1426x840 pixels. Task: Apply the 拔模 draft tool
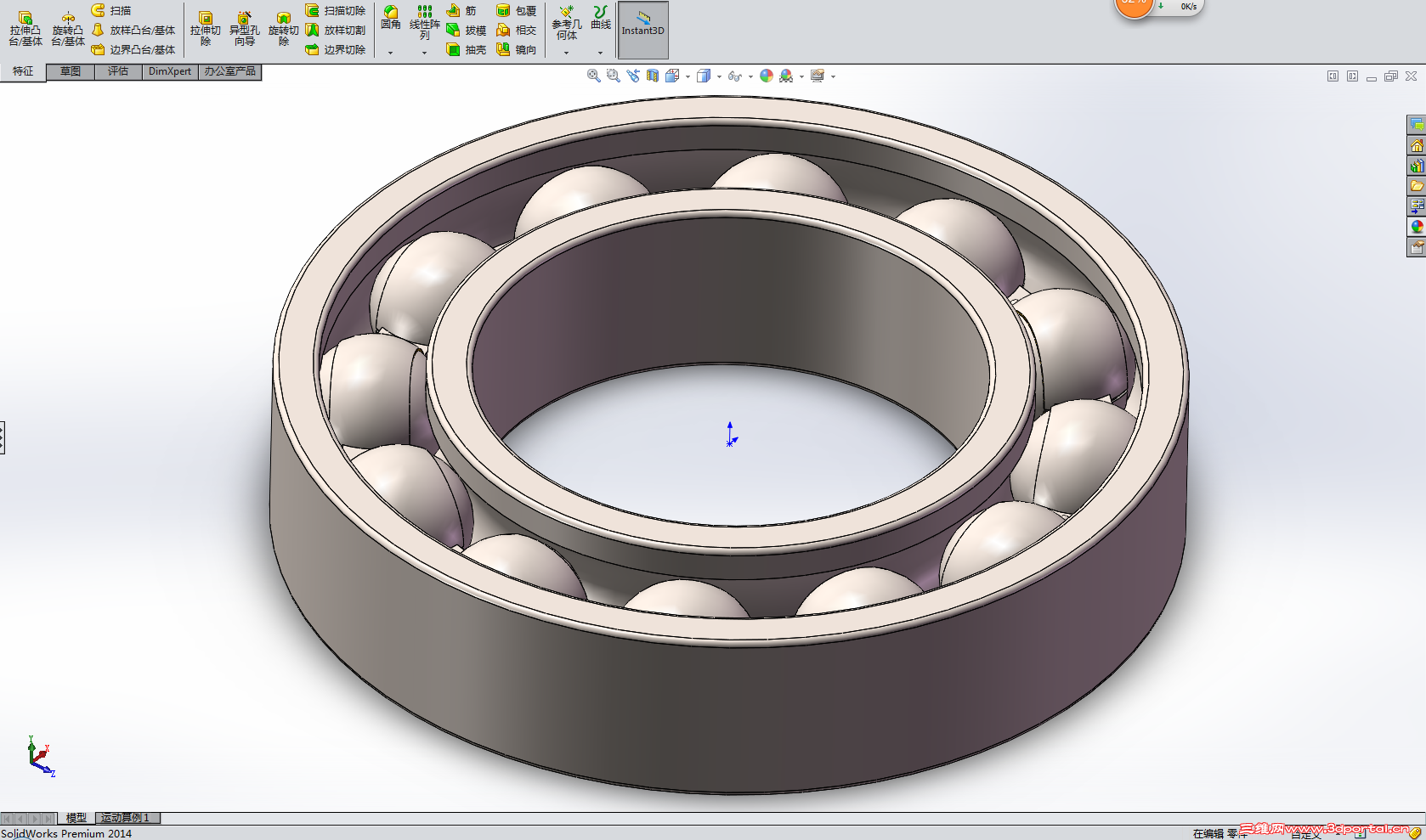[467, 30]
